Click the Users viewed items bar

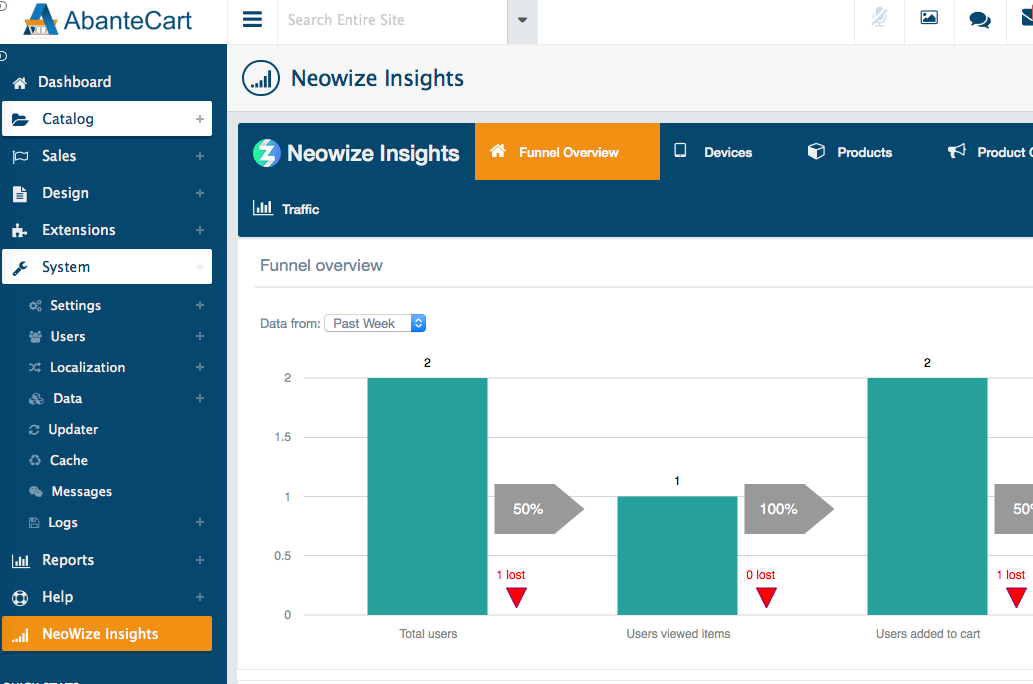pyautogui.click(x=677, y=556)
